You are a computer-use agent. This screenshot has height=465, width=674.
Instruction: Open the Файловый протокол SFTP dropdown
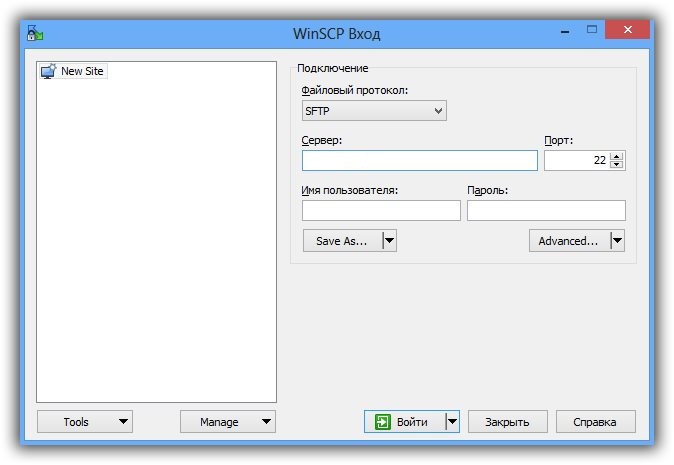[x=374, y=111]
